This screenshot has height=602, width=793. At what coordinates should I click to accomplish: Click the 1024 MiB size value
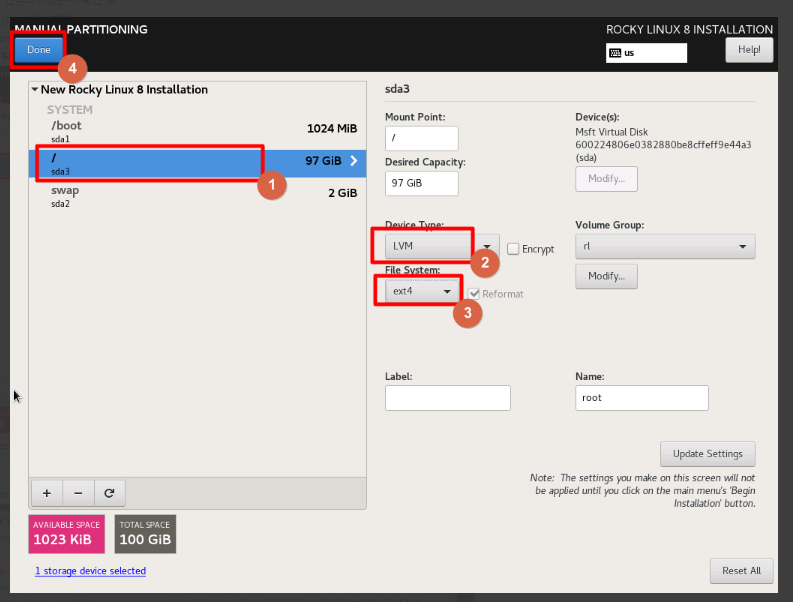click(332, 128)
